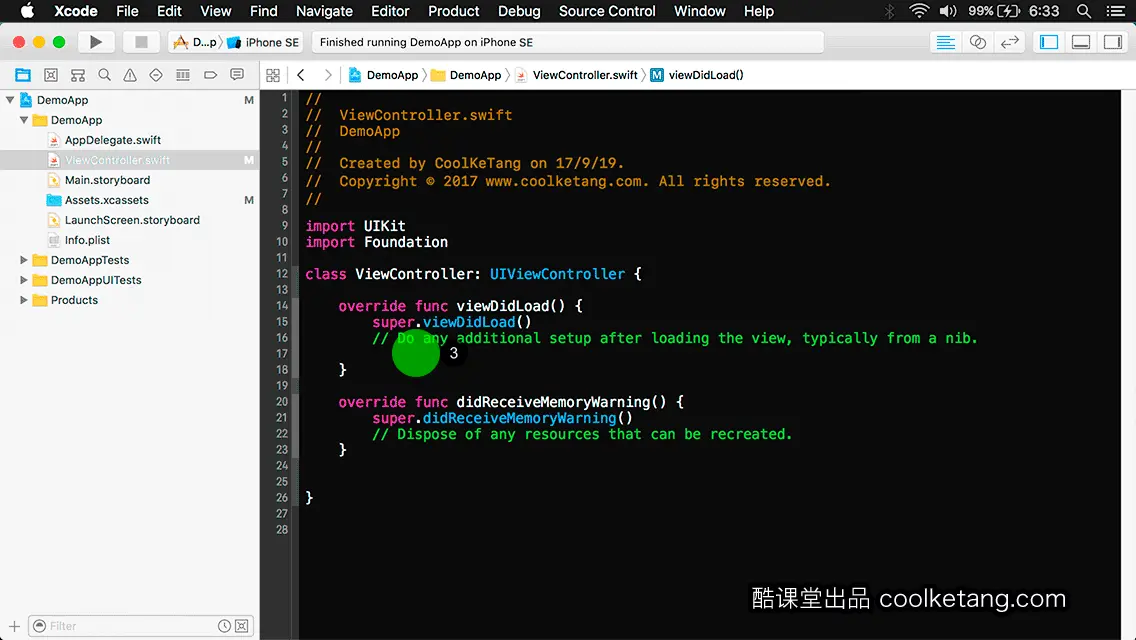The width and height of the screenshot is (1136, 640).
Task: Open the Issue navigator warning icon
Action: click(130, 75)
